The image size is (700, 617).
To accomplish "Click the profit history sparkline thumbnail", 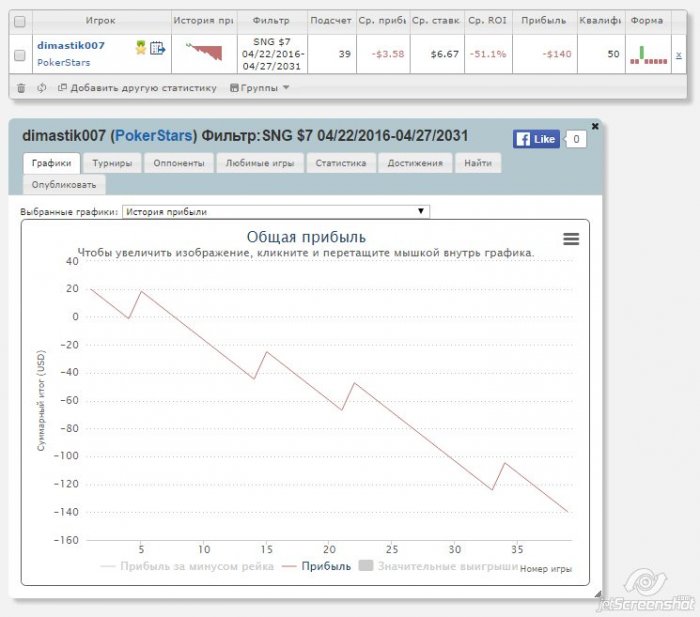I will 205,52.
